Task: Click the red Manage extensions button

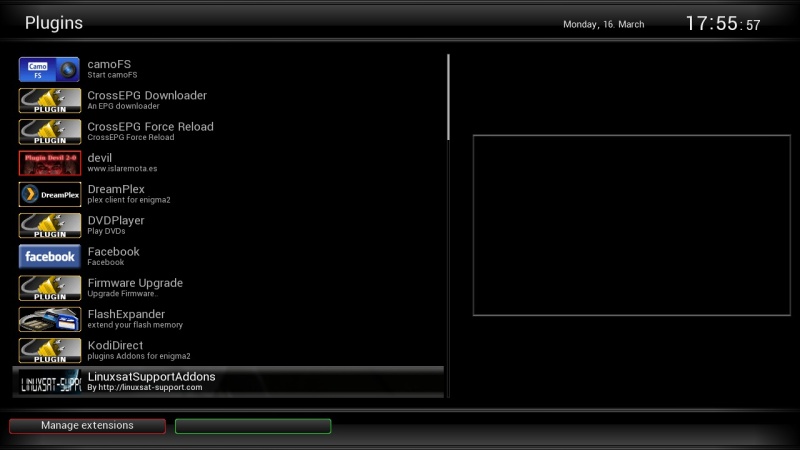Action: 87,426
